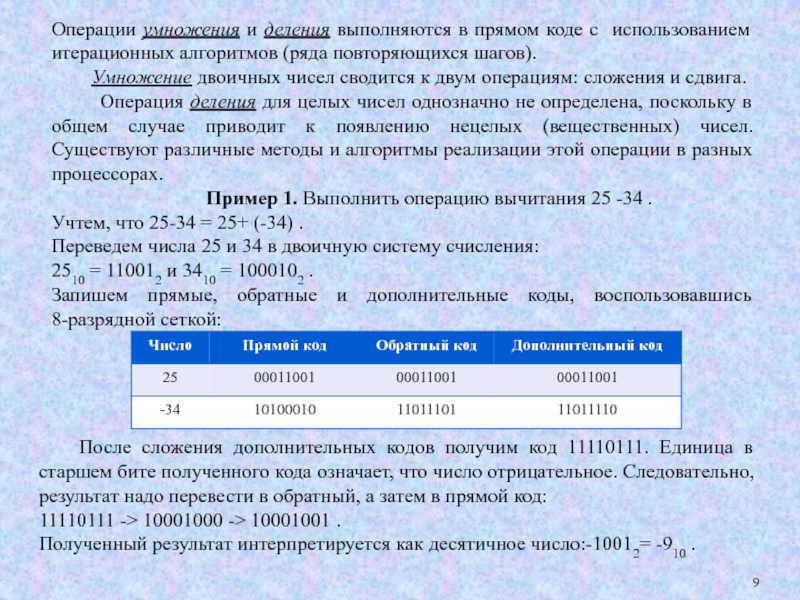The height and width of the screenshot is (600, 800).
Task: Click the text "8-разрядной сеткой"
Action: point(132,318)
